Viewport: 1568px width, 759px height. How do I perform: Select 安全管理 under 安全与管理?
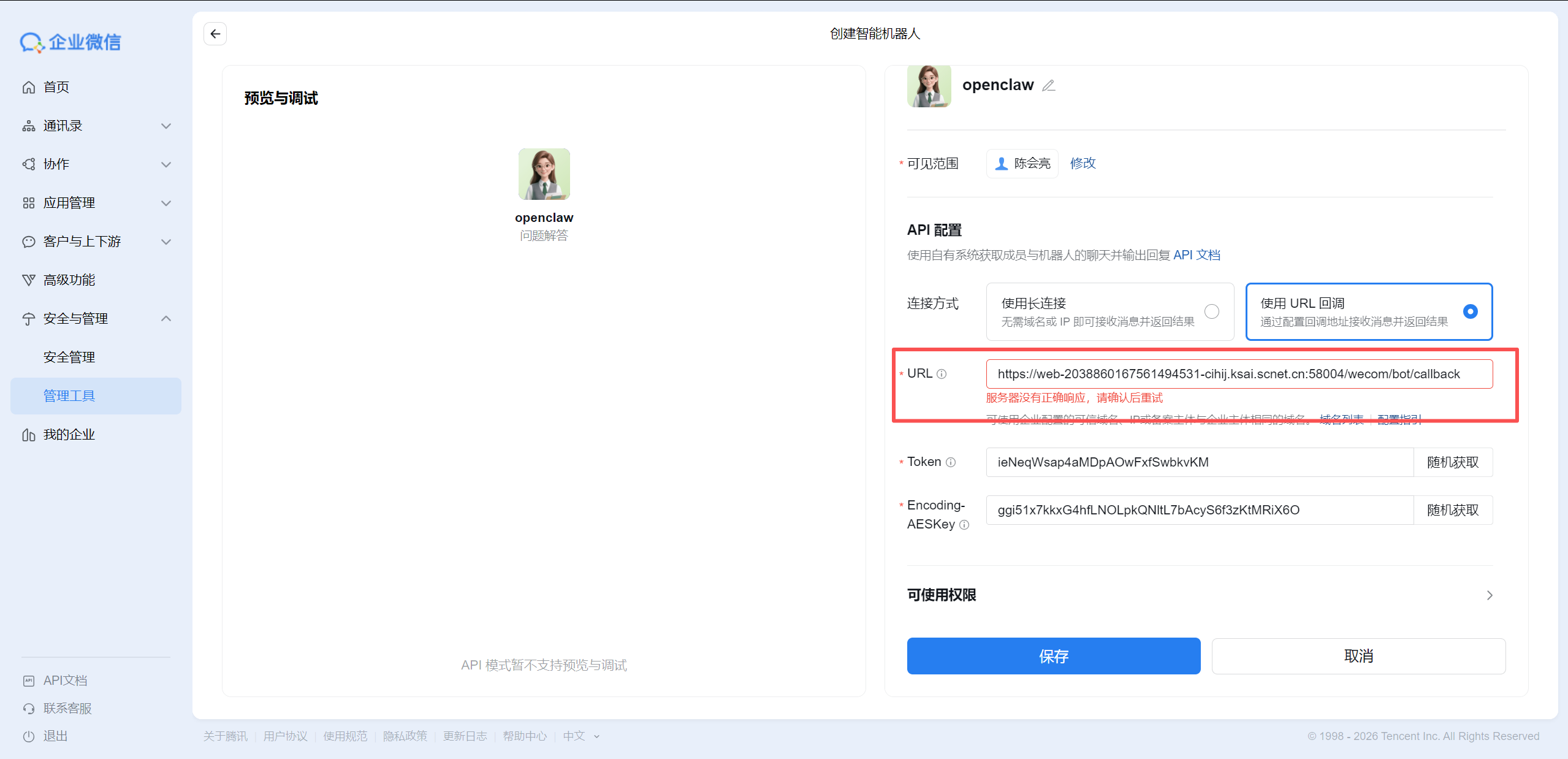(69, 356)
